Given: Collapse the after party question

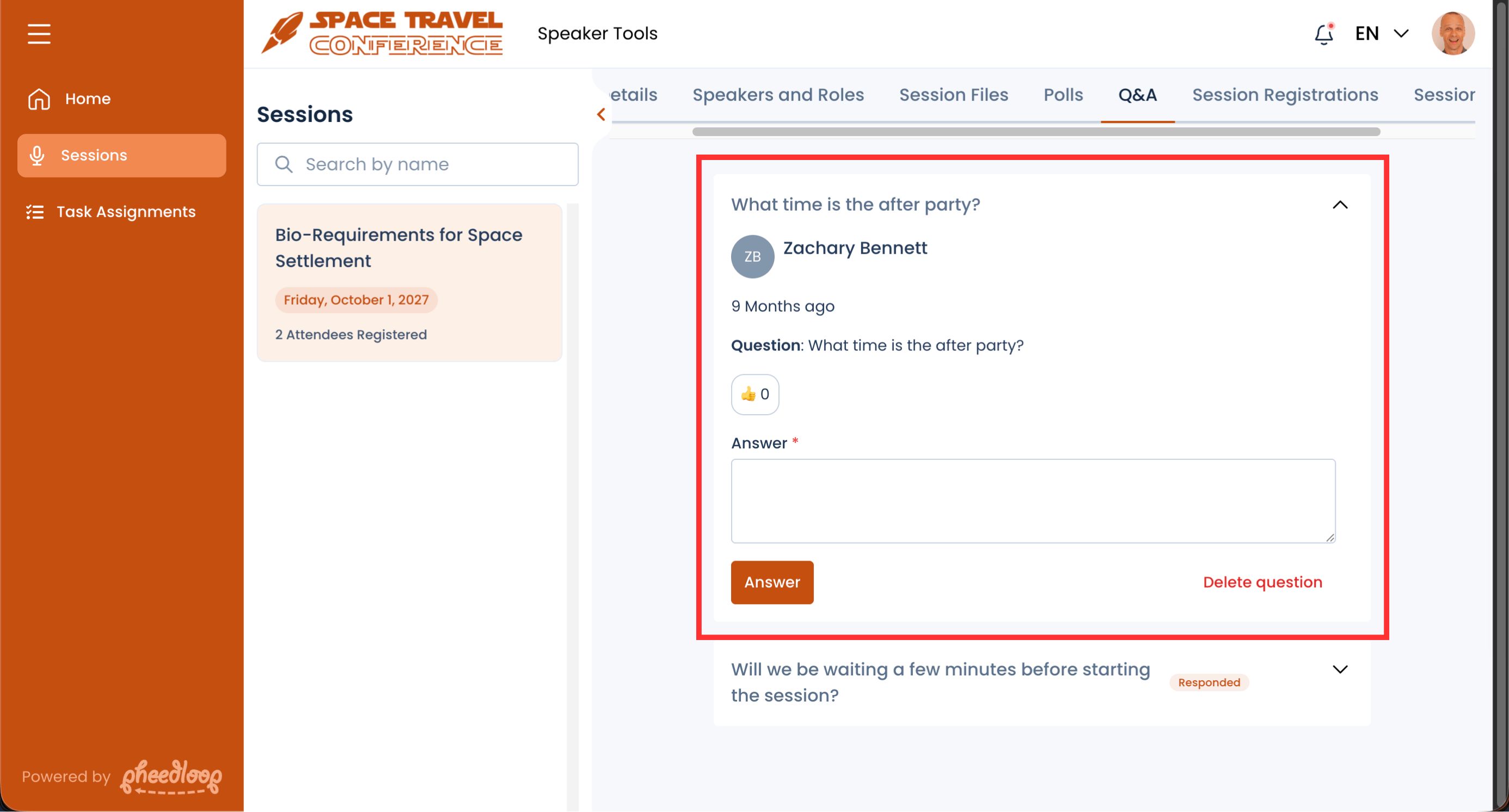Looking at the screenshot, I should click(x=1339, y=205).
